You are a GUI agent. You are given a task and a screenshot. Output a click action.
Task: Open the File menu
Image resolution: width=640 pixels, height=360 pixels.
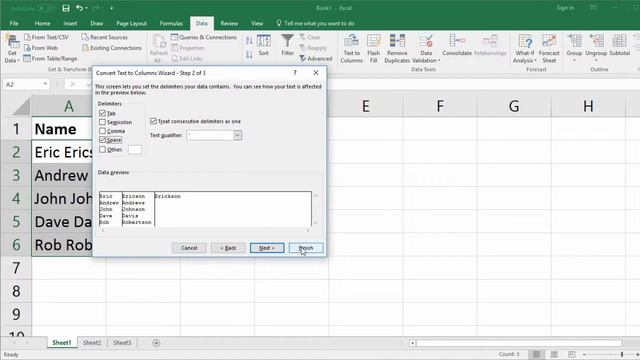click(x=14, y=23)
